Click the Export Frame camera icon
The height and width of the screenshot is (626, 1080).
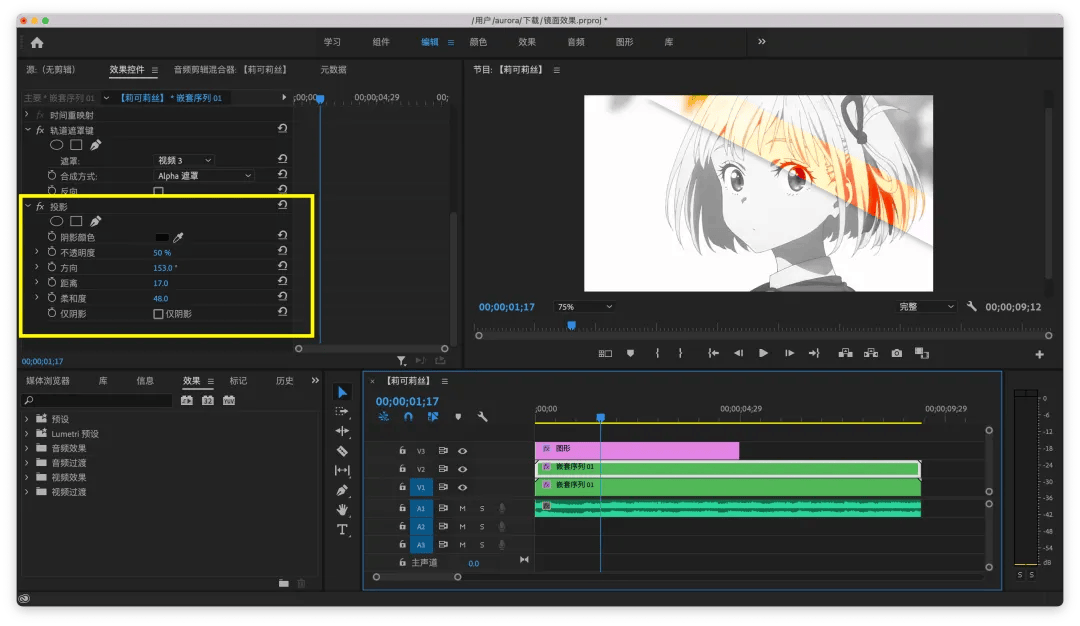897,353
